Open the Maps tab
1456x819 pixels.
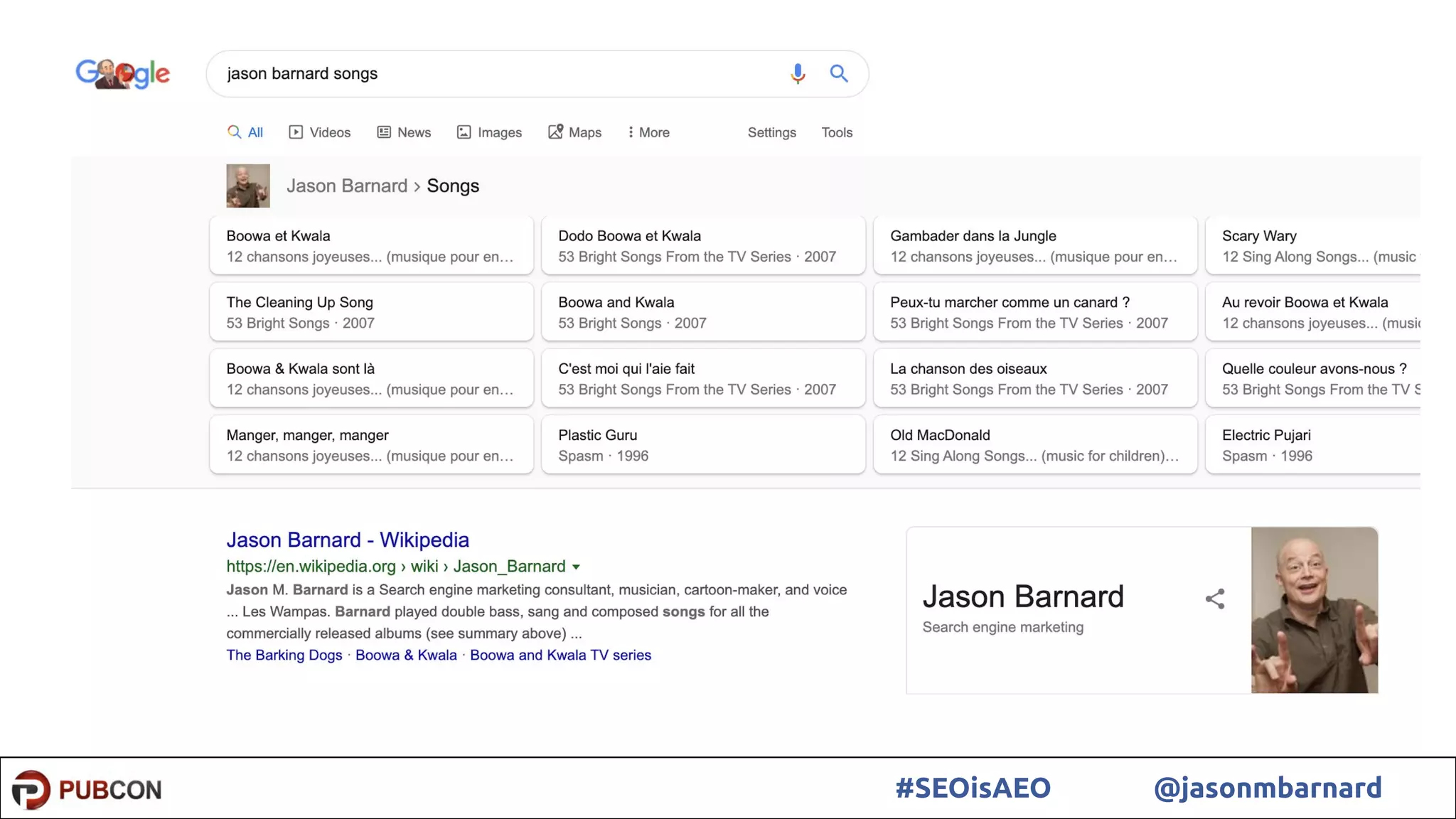click(575, 132)
